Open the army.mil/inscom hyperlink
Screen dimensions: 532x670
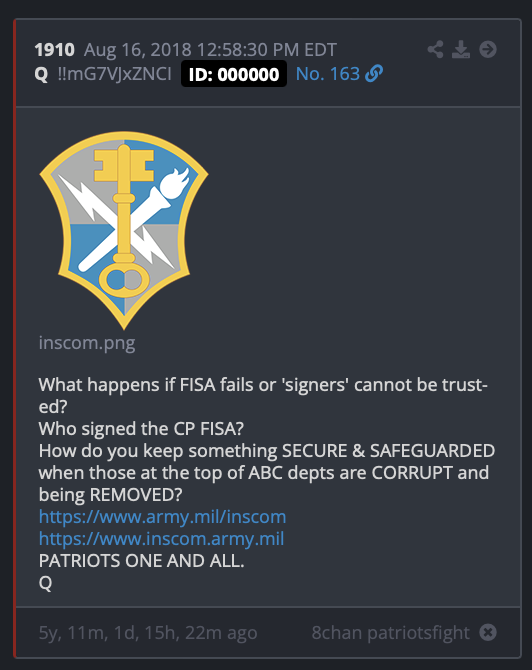click(162, 517)
